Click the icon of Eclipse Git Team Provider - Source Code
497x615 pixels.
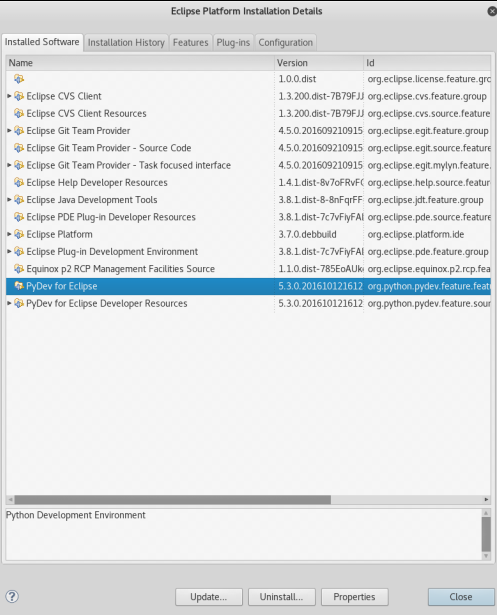(19, 148)
